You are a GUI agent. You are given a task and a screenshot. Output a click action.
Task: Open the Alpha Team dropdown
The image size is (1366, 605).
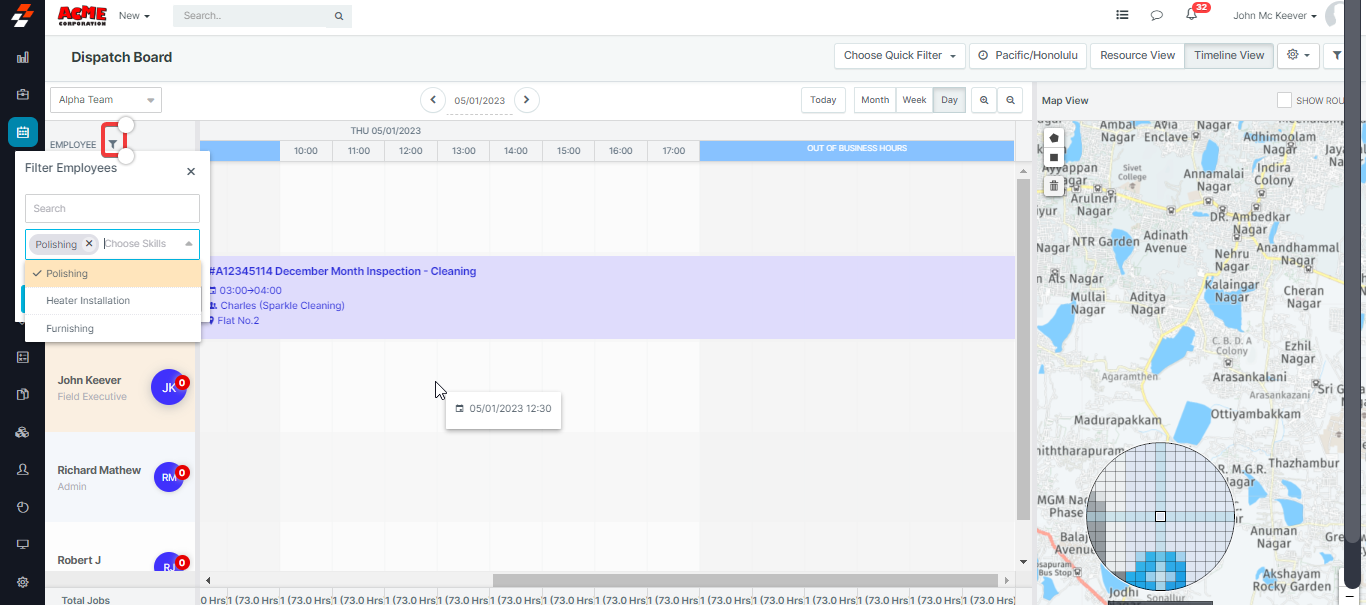(x=106, y=100)
